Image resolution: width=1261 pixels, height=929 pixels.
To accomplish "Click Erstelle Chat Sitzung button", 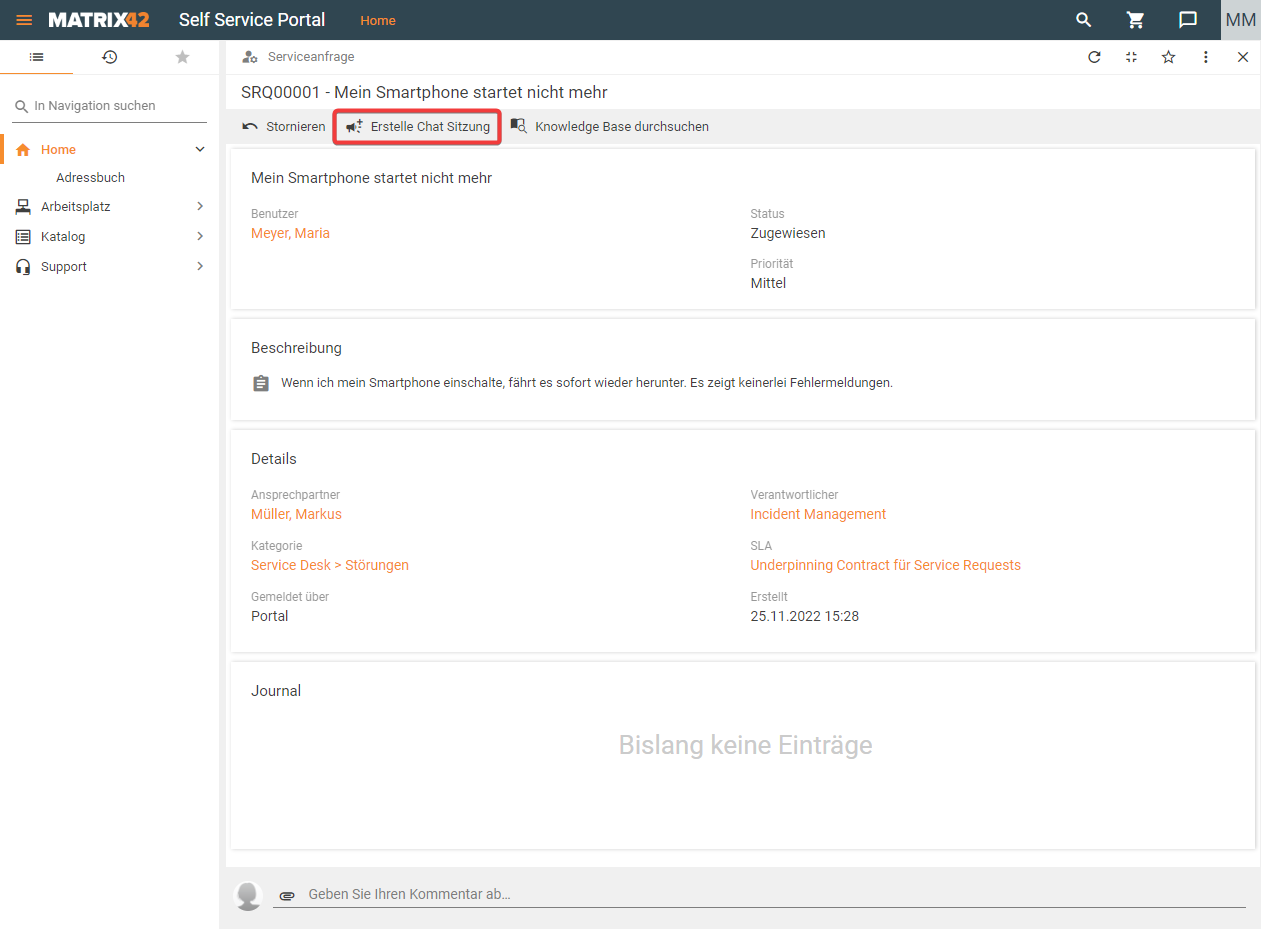I will pos(418,127).
